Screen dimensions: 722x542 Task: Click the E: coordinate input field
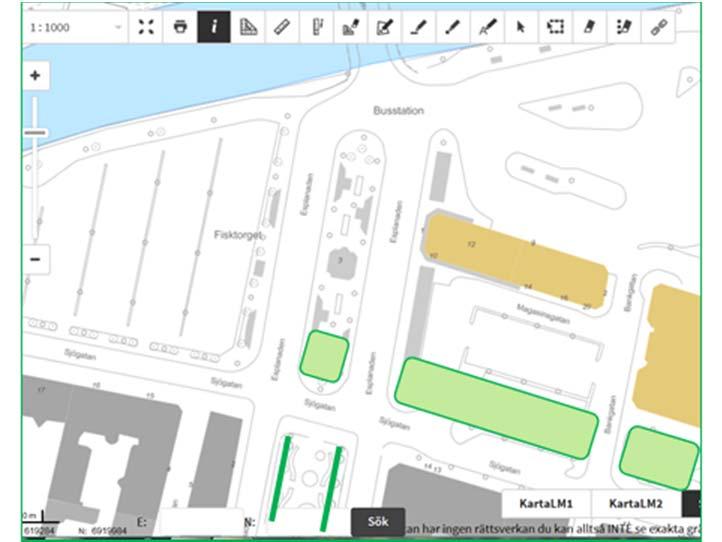pos(200,522)
